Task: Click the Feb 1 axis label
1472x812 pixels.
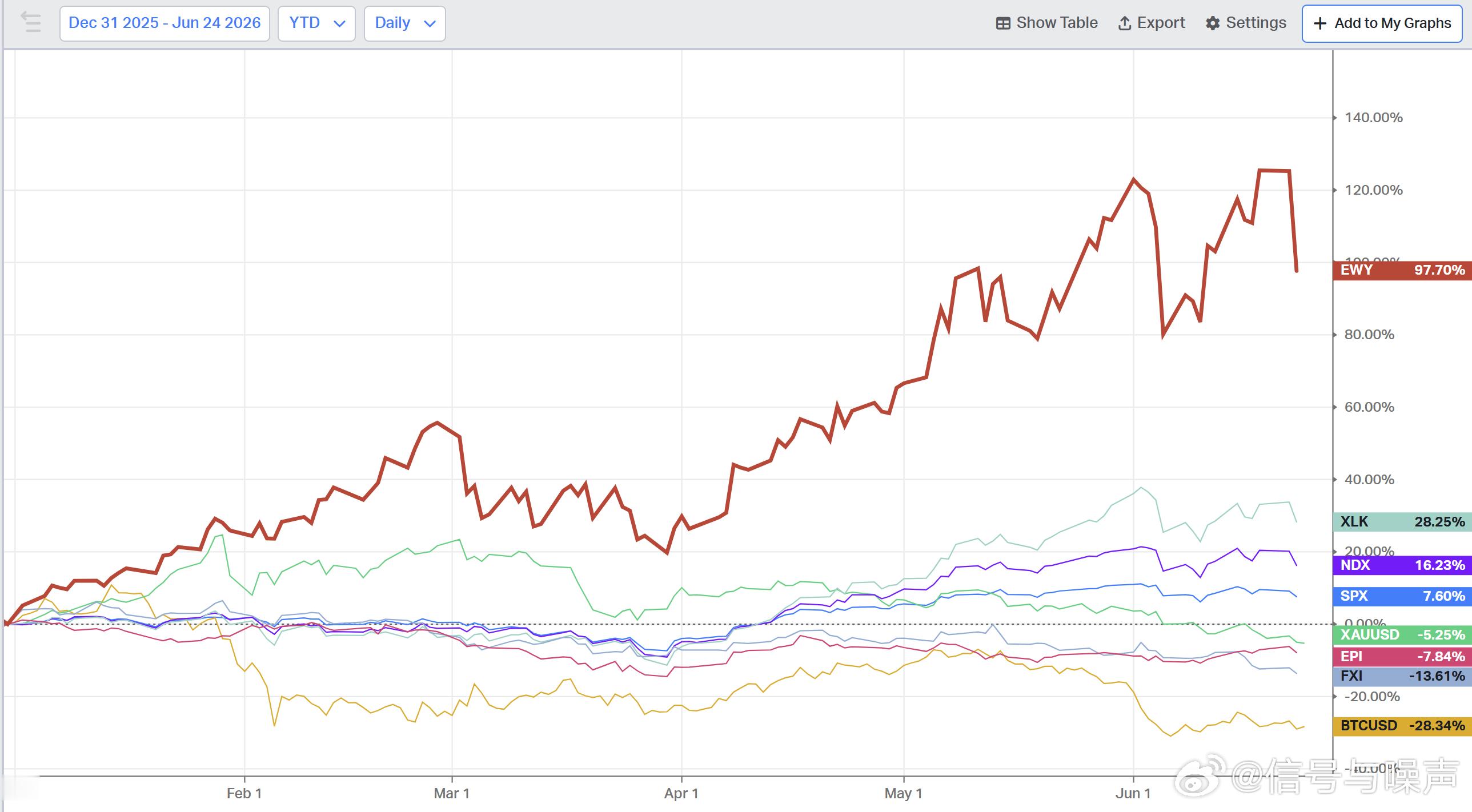Action: pyautogui.click(x=244, y=794)
